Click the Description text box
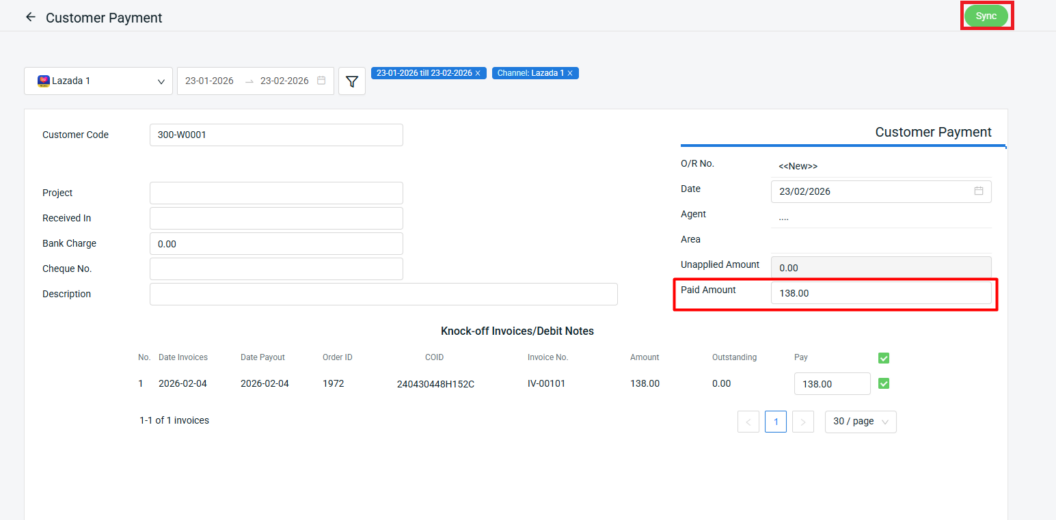This screenshot has height=520, width=1056. (x=383, y=294)
